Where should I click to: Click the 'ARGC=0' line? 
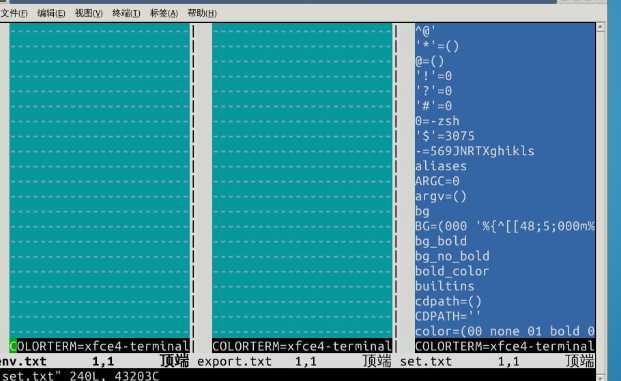[x=437, y=181]
